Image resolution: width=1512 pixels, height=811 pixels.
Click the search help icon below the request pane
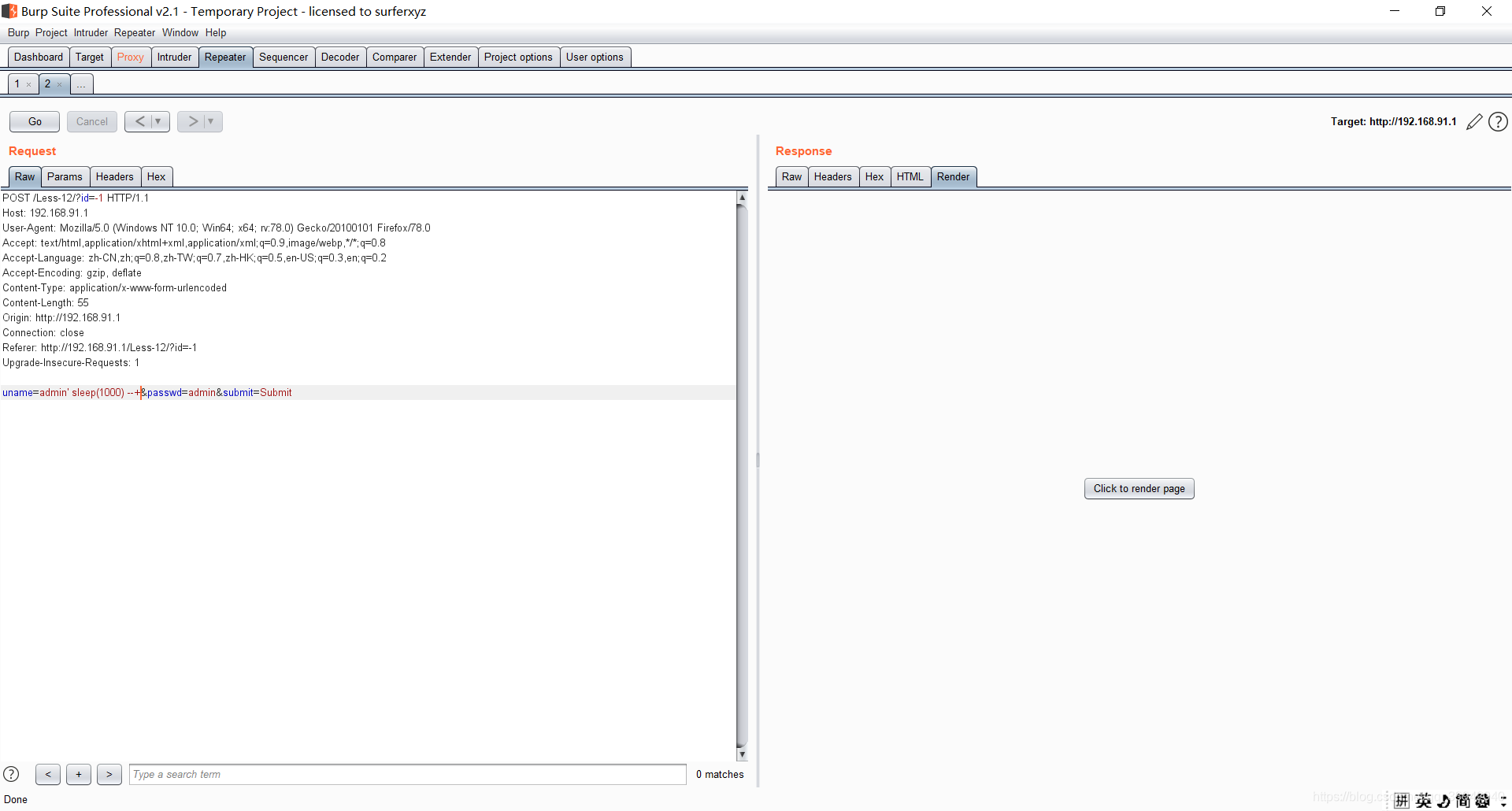11,774
